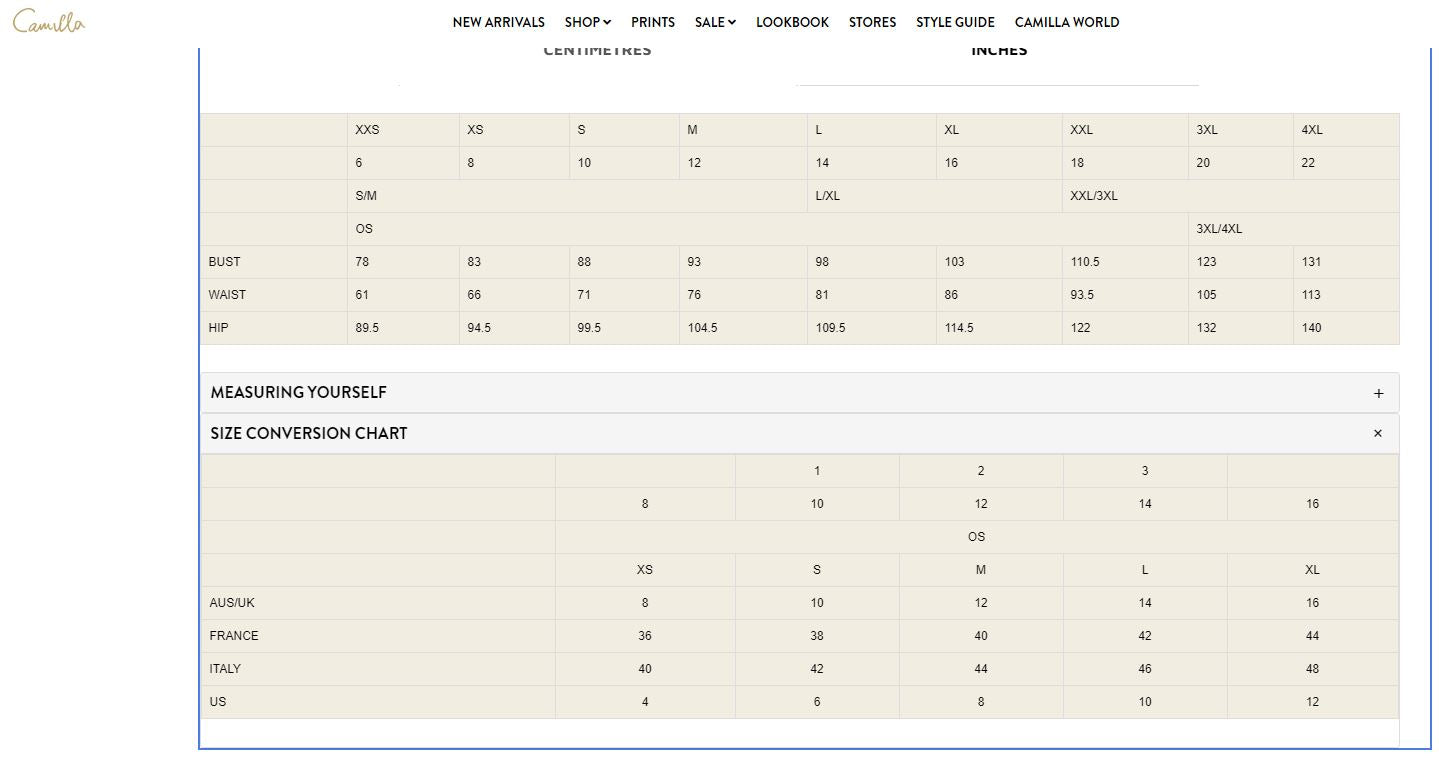The width and height of the screenshot is (1439, 761).
Task: Open the SALE dropdown menu
Action: coord(715,22)
